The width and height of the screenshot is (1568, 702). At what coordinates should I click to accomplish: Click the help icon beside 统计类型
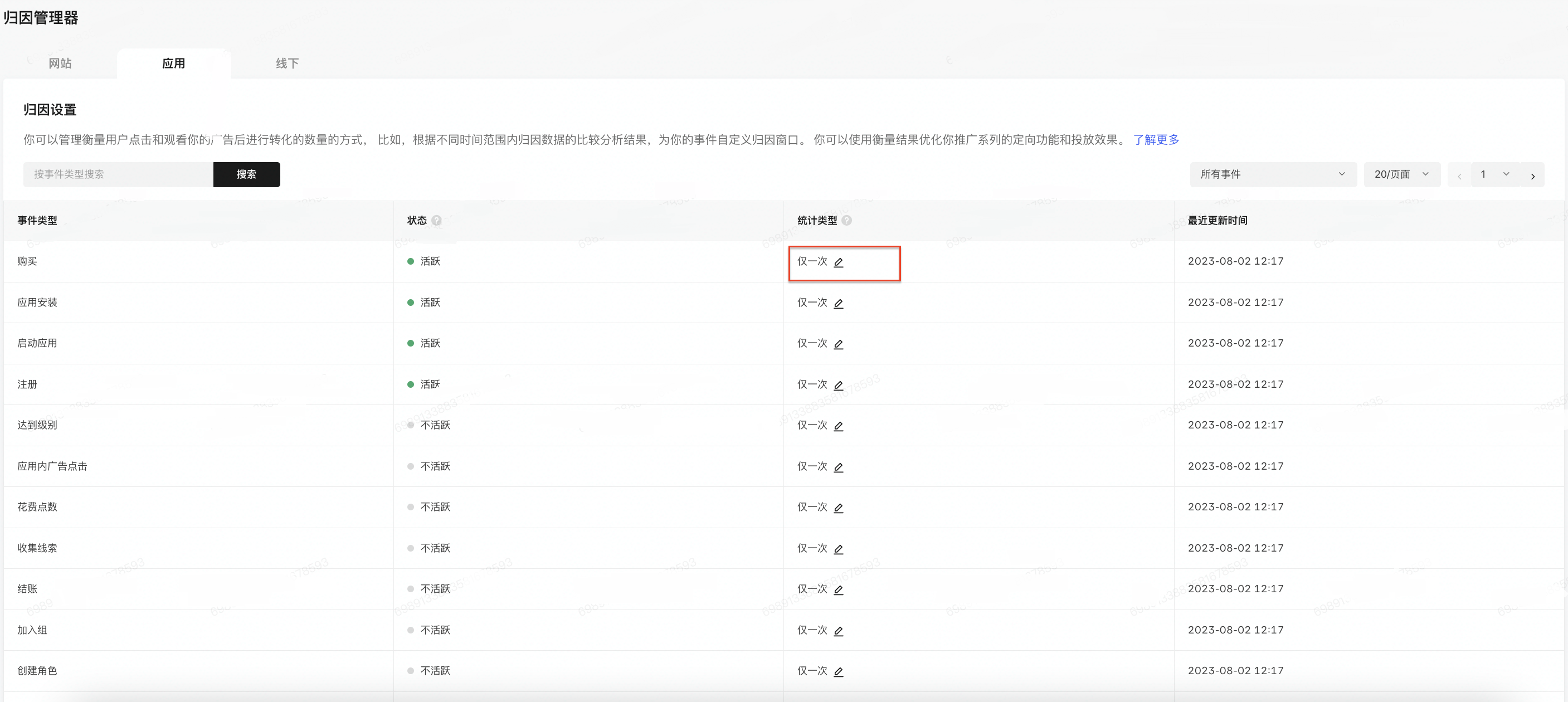click(847, 221)
